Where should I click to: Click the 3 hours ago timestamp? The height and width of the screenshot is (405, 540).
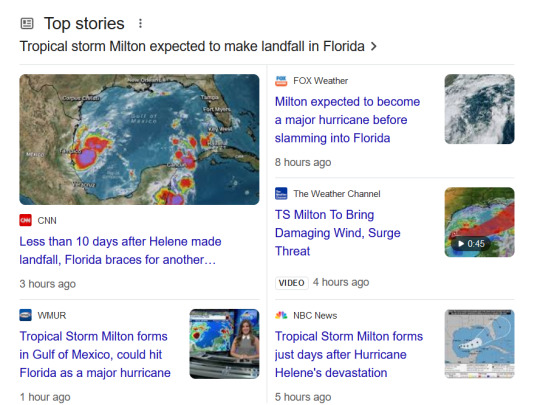(48, 284)
